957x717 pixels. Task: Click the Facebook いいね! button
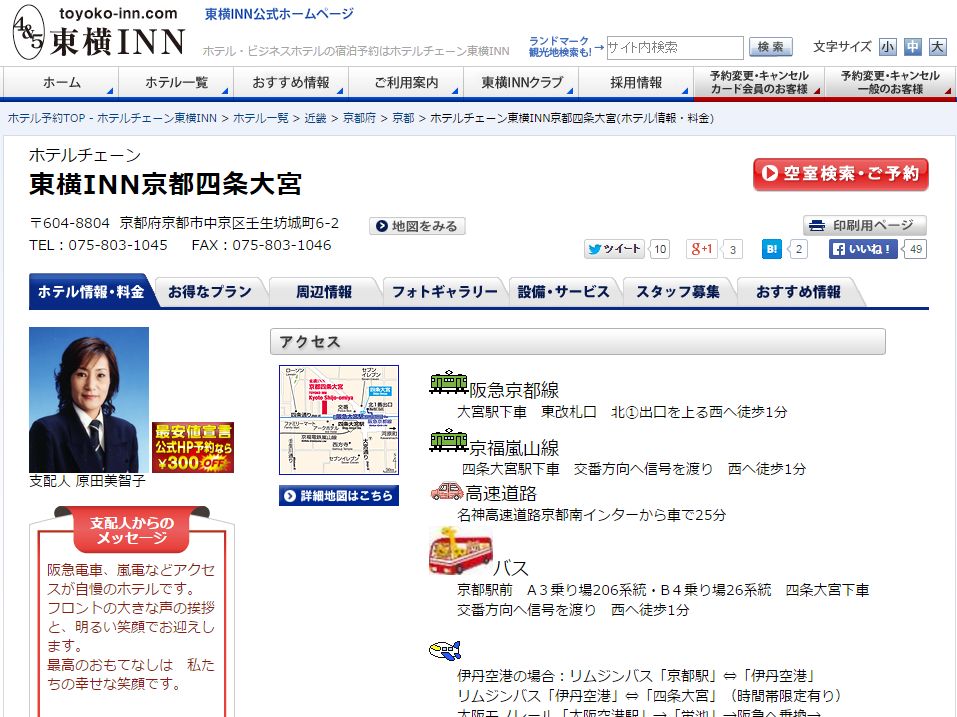pos(862,249)
